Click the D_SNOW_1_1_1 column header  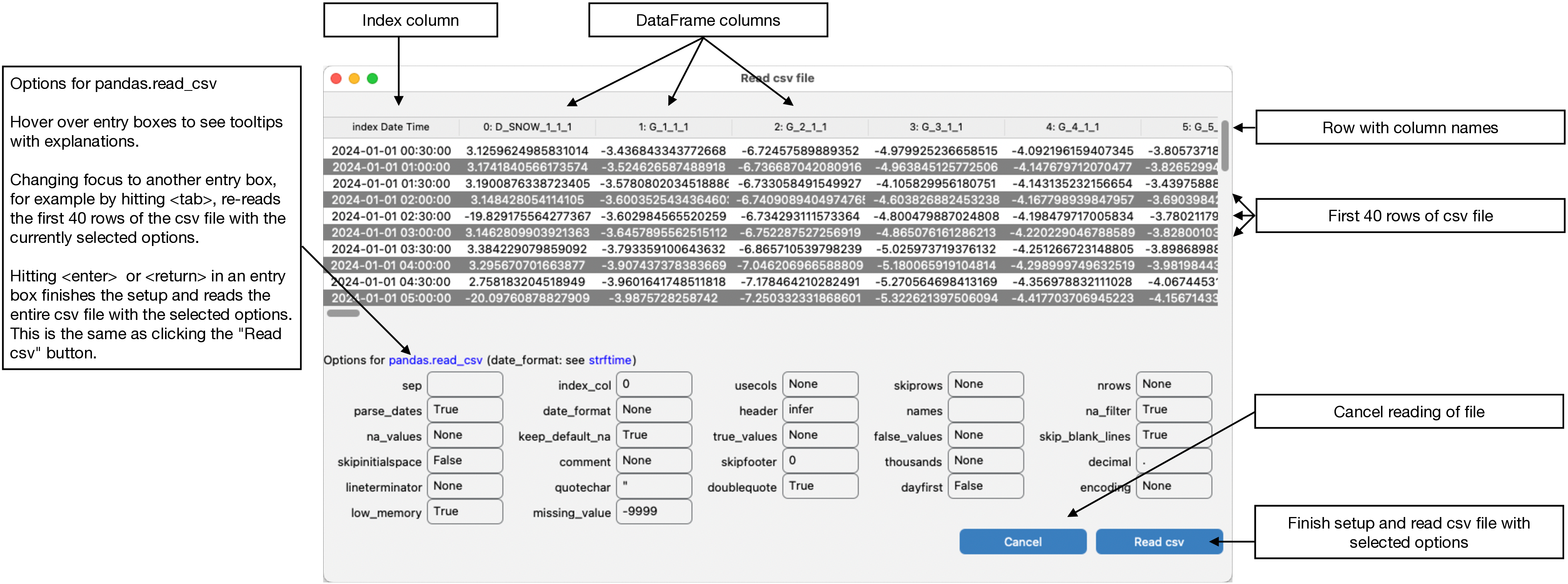pyautogui.click(x=527, y=127)
